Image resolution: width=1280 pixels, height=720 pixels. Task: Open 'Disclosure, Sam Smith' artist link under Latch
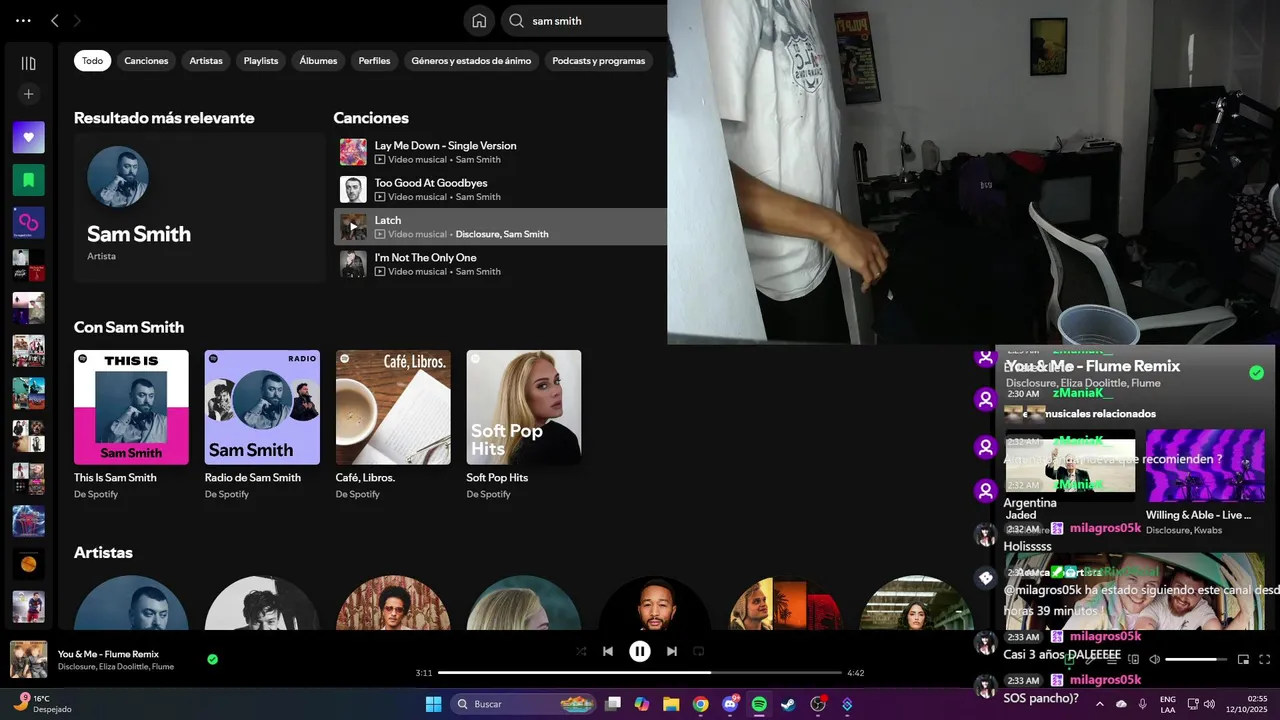(502, 234)
